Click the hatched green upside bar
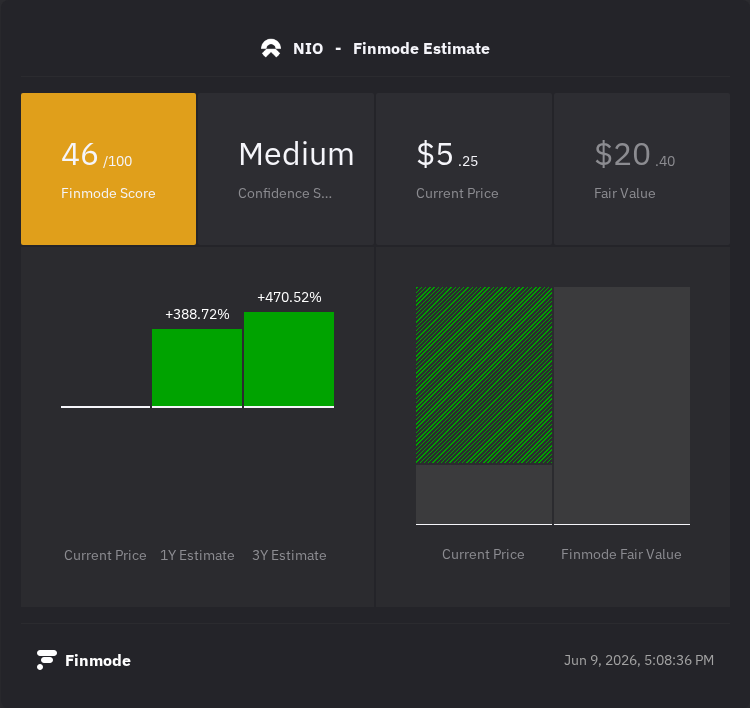 pyautogui.click(x=484, y=375)
